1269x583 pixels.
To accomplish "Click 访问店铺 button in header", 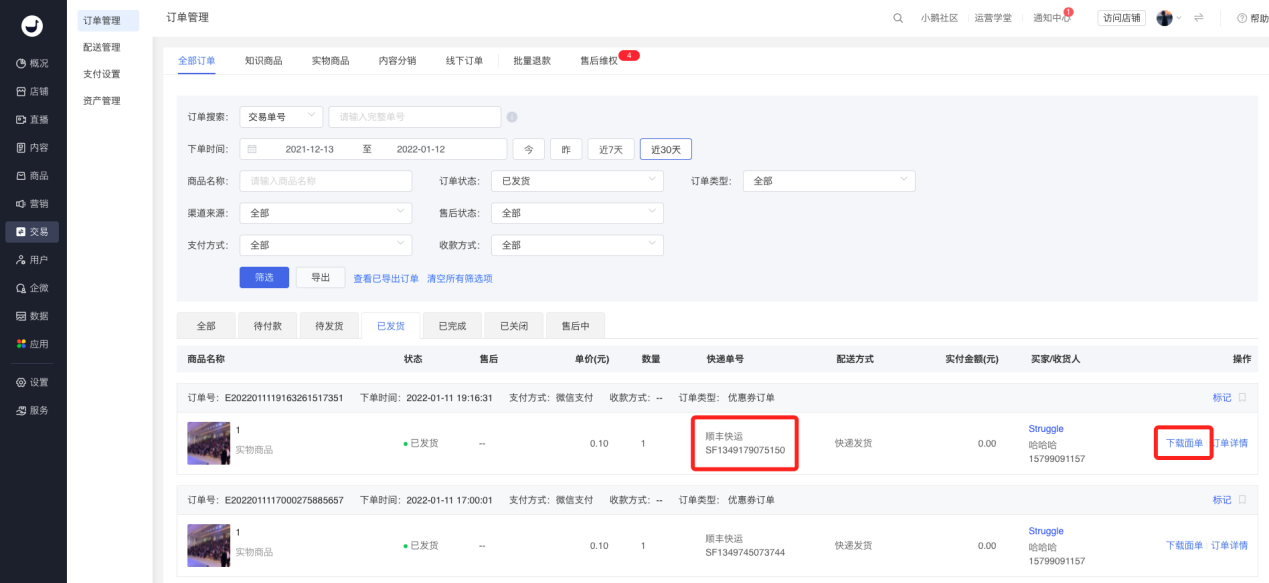I will point(1122,18).
